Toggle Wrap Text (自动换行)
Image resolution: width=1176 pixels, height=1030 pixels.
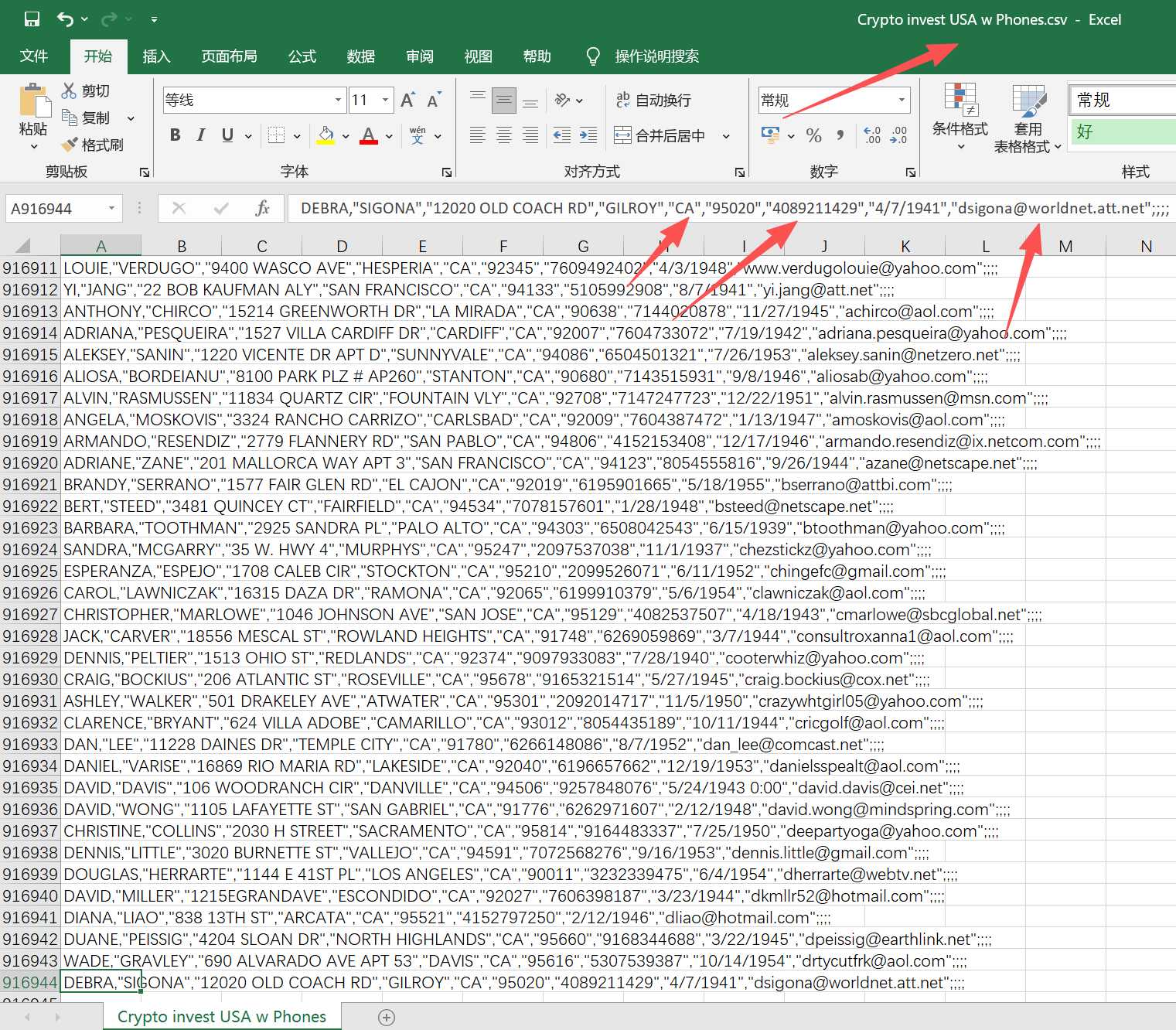(653, 100)
